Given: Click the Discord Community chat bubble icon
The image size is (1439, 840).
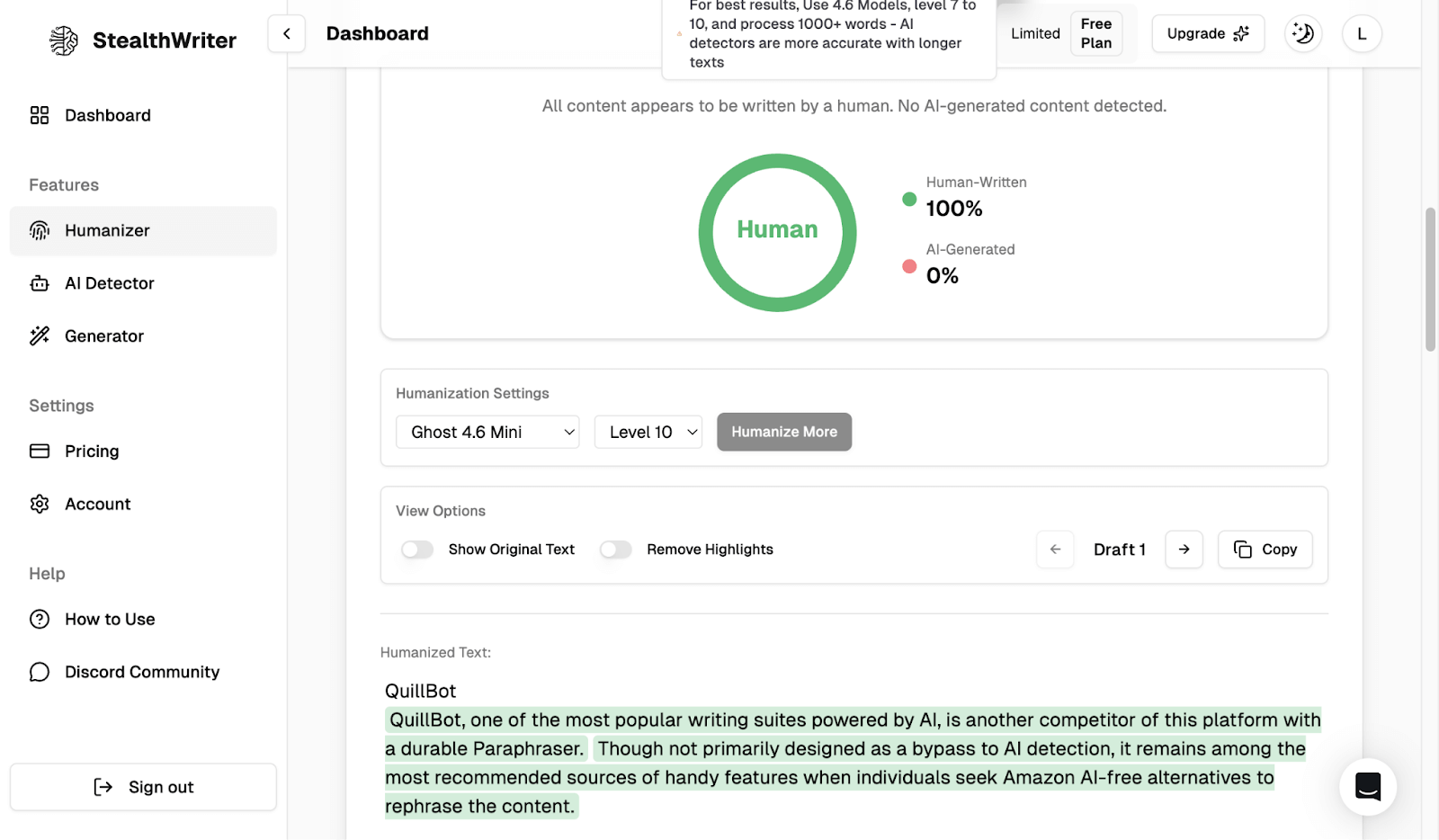Looking at the screenshot, I should [40, 672].
